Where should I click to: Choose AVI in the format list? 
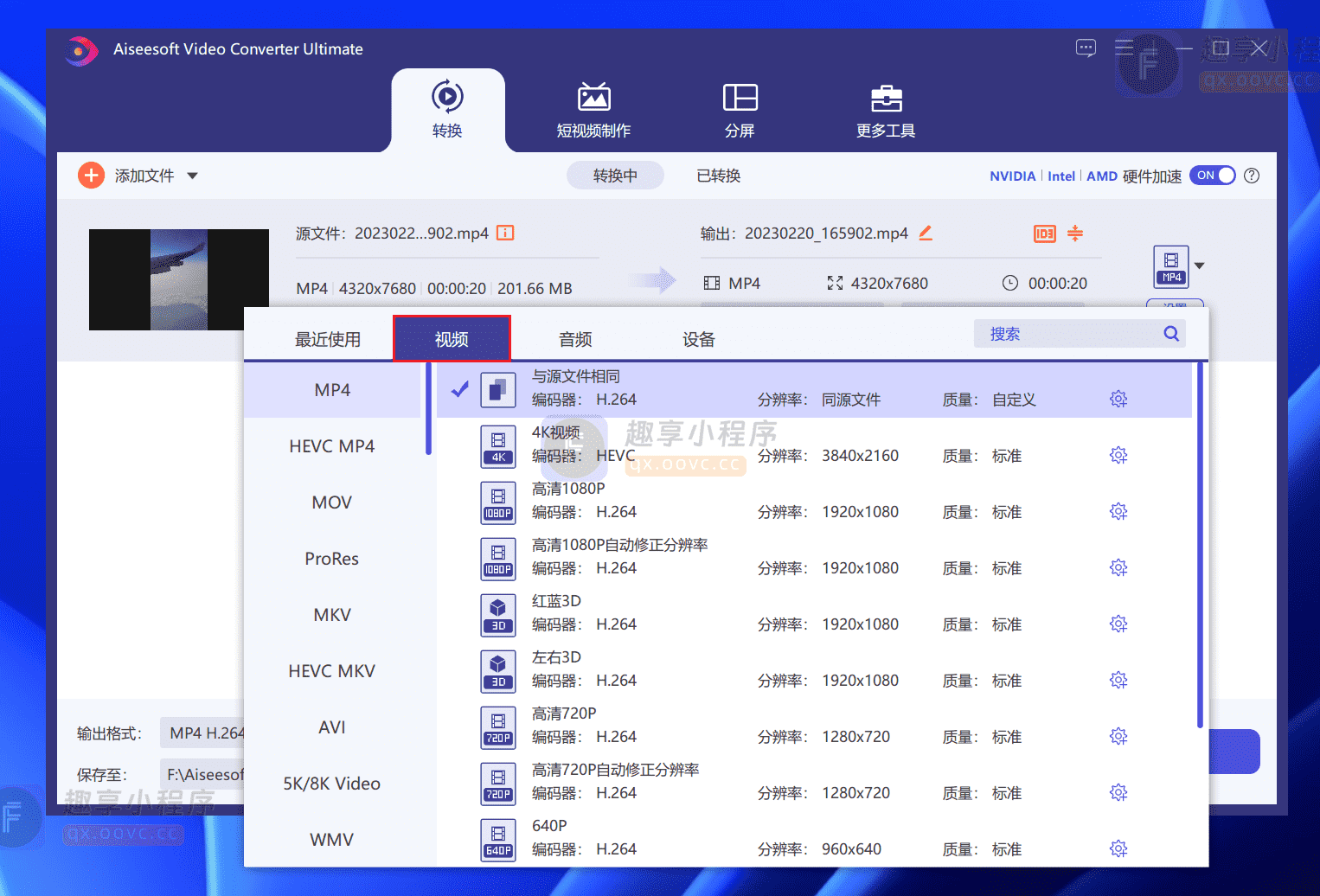[x=332, y=727]
